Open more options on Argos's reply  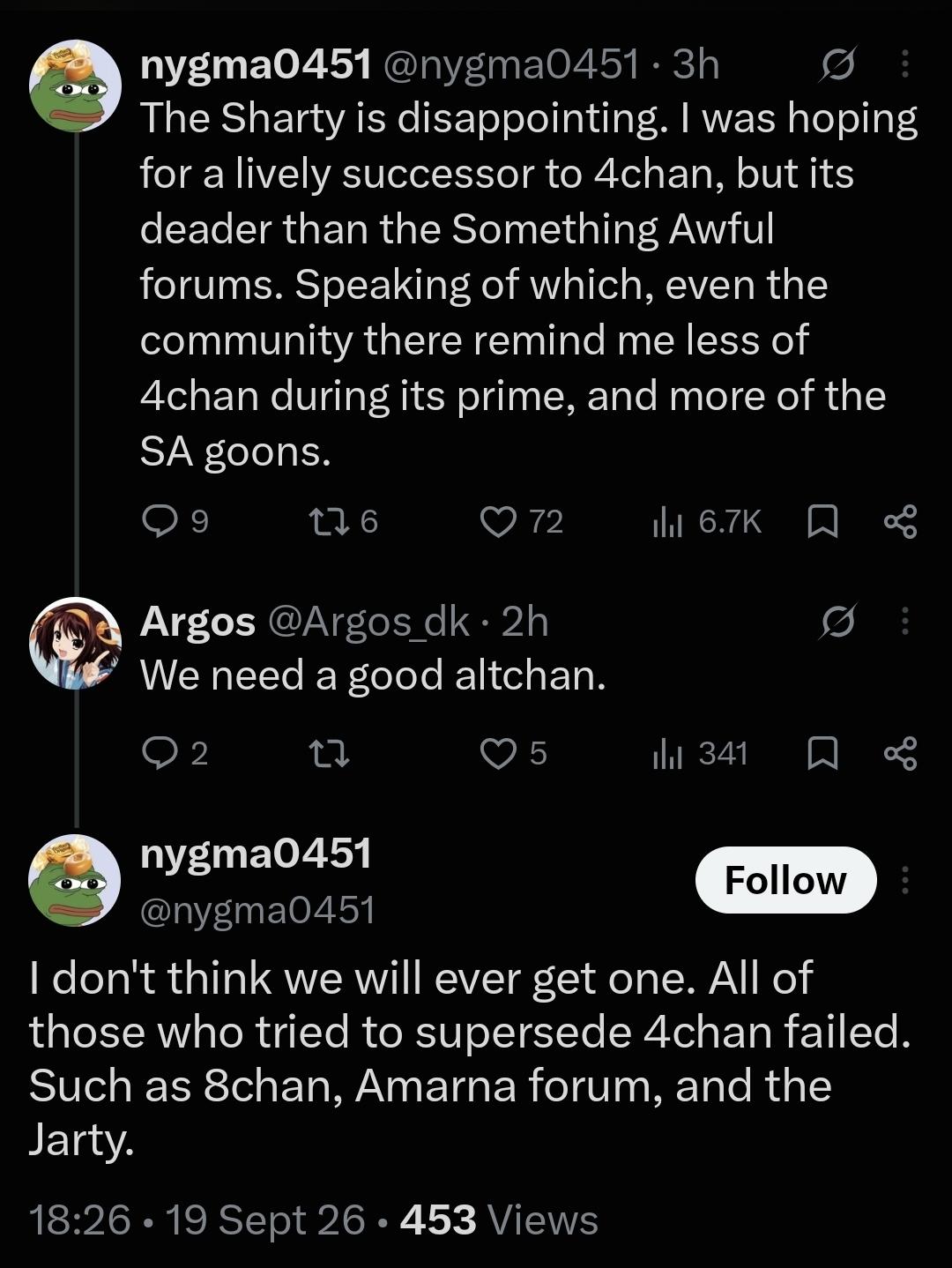(x=904, y=623)
